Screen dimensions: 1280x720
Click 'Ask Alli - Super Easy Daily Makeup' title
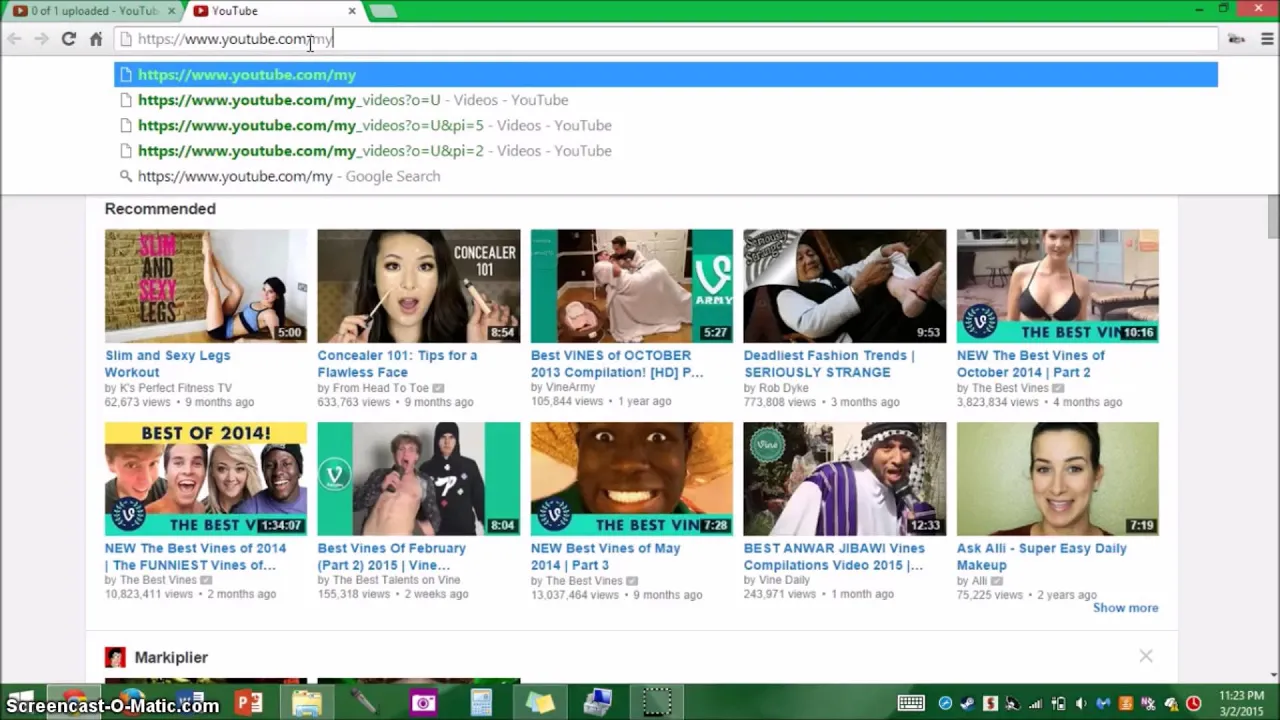click(1042, 556)
